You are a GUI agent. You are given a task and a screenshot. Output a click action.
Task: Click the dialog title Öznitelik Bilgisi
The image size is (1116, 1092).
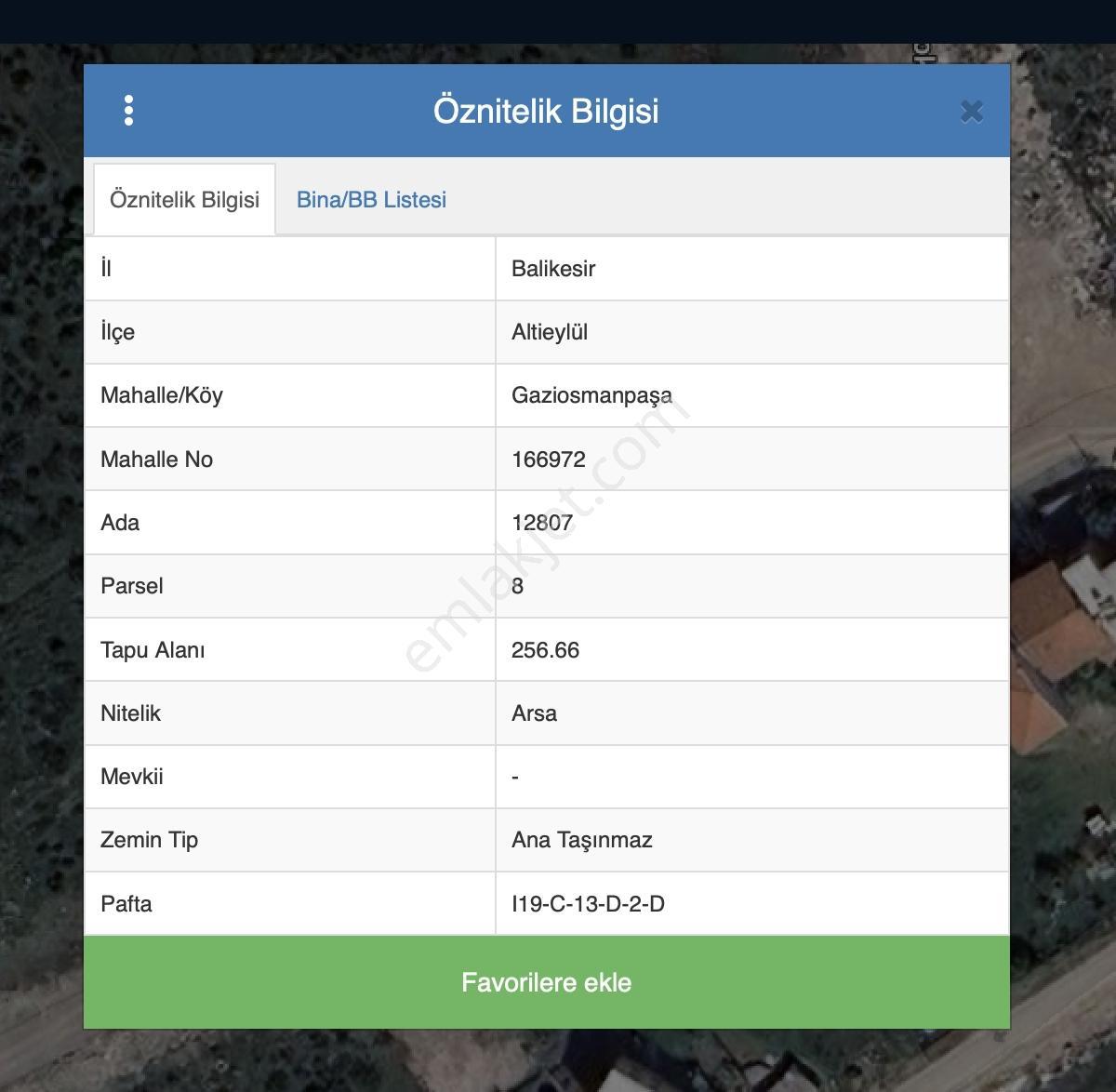pyautogui.click(x=546, y=111)
